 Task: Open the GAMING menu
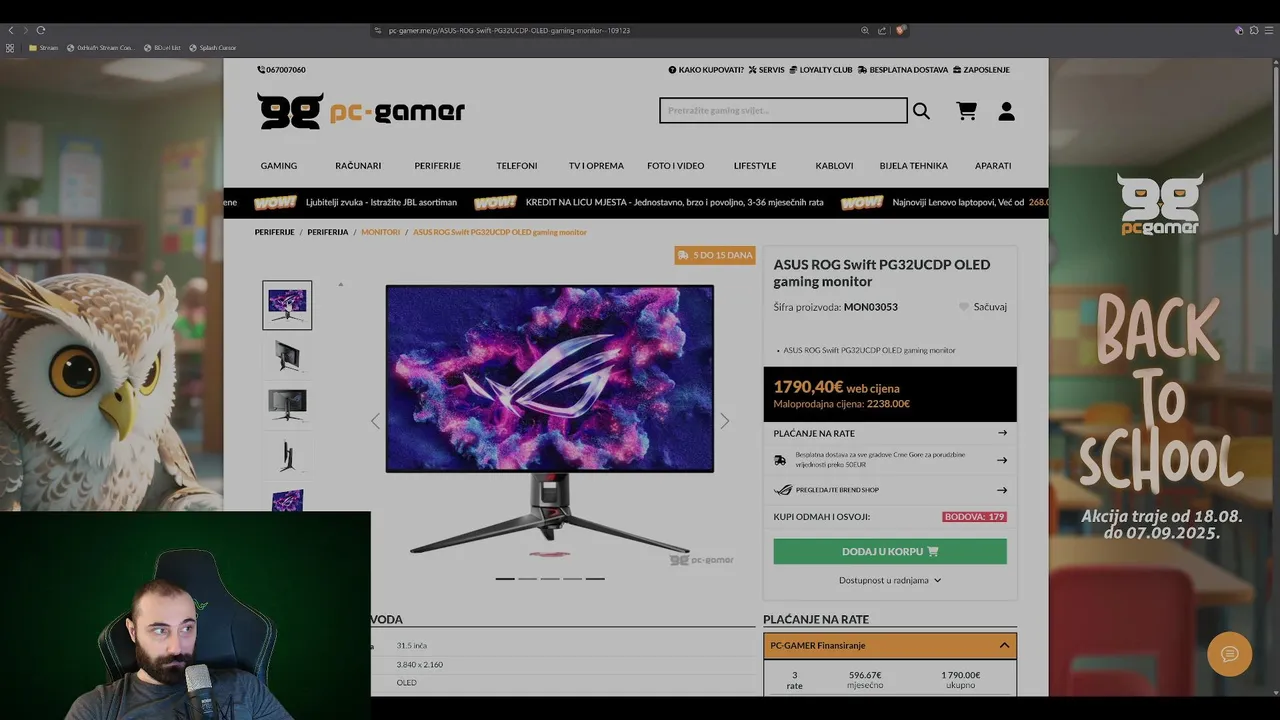[x=279, y=166]
